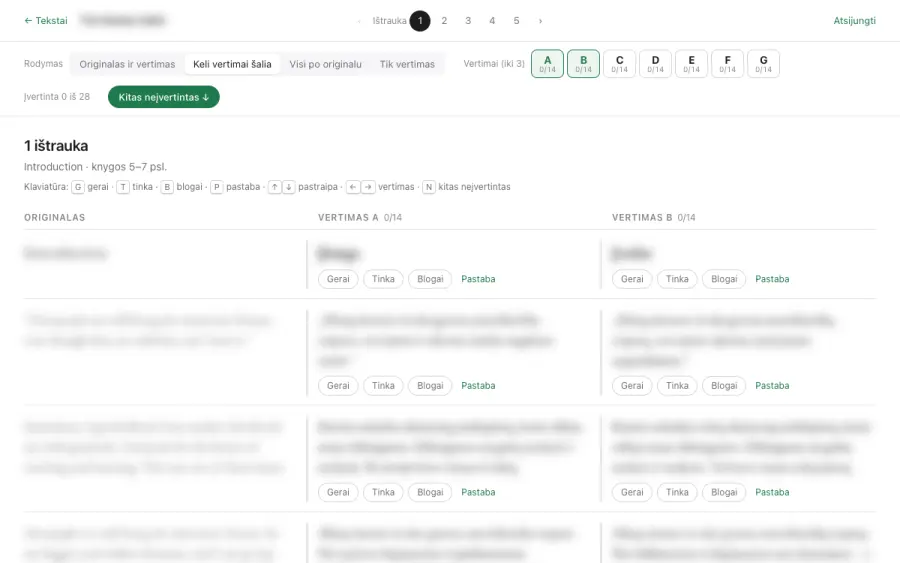Viewport: 900px width, 563px height.
Task: Add Pastaba to third Vertimas B paragraph
Action: tap(772, 492)
